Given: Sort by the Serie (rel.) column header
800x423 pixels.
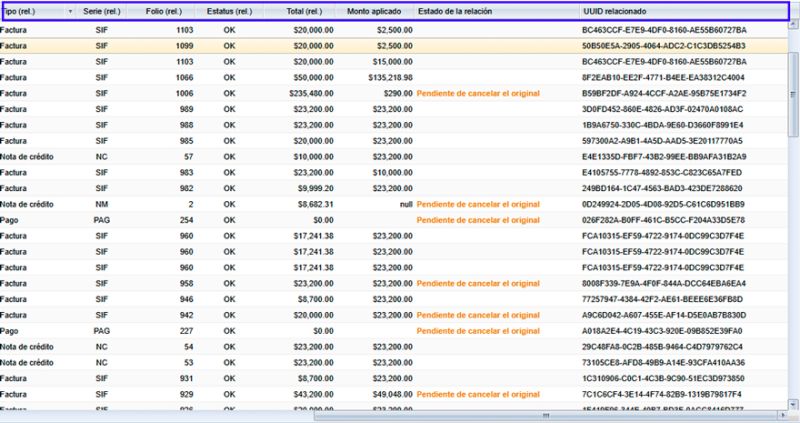Looking at the screenshot, I should pyautogui.click(x=102, y=11).
